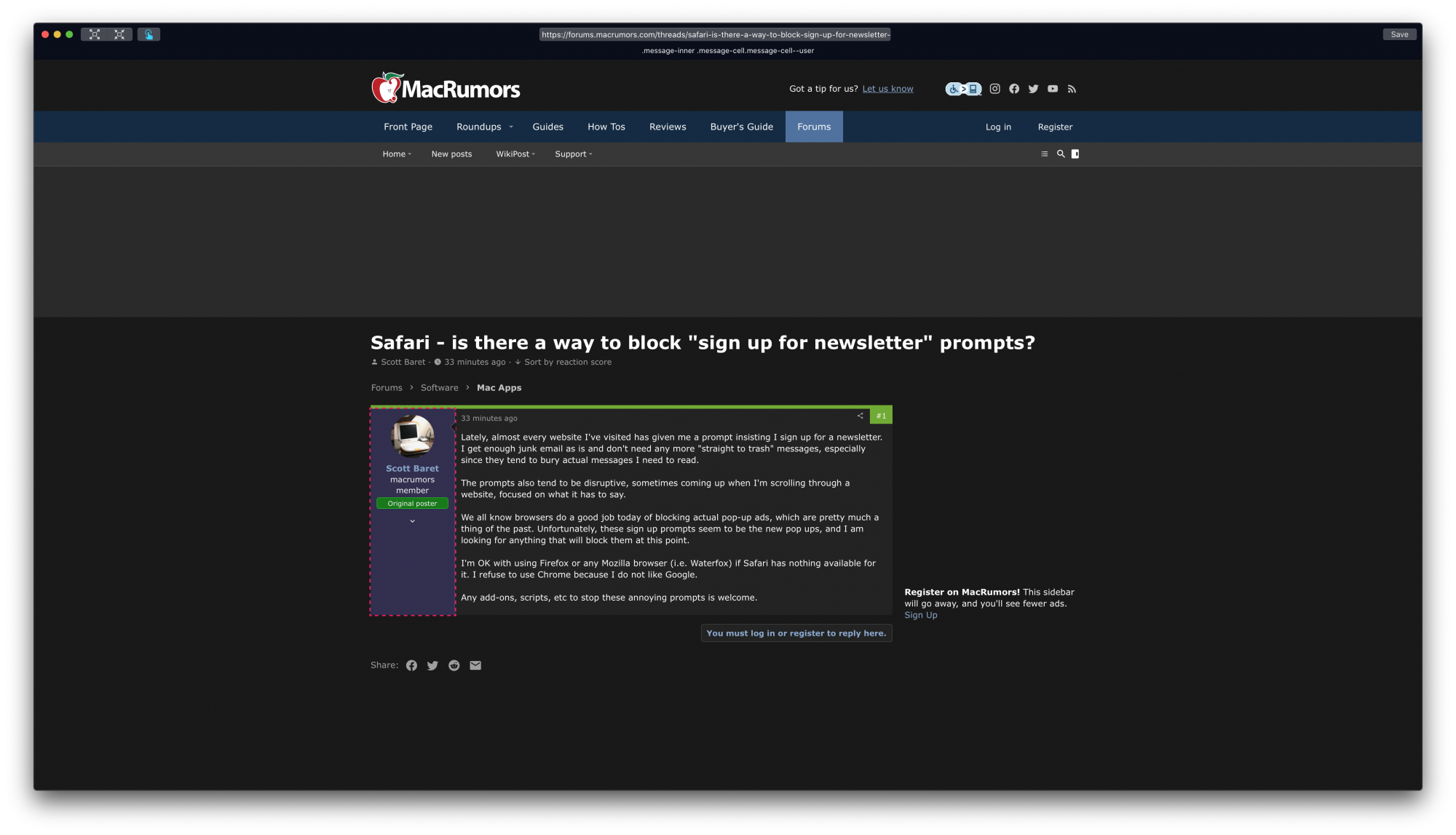The image size is (1456, 835).
Task: Share thread via Reddit icon
Action: click(454, 665)
